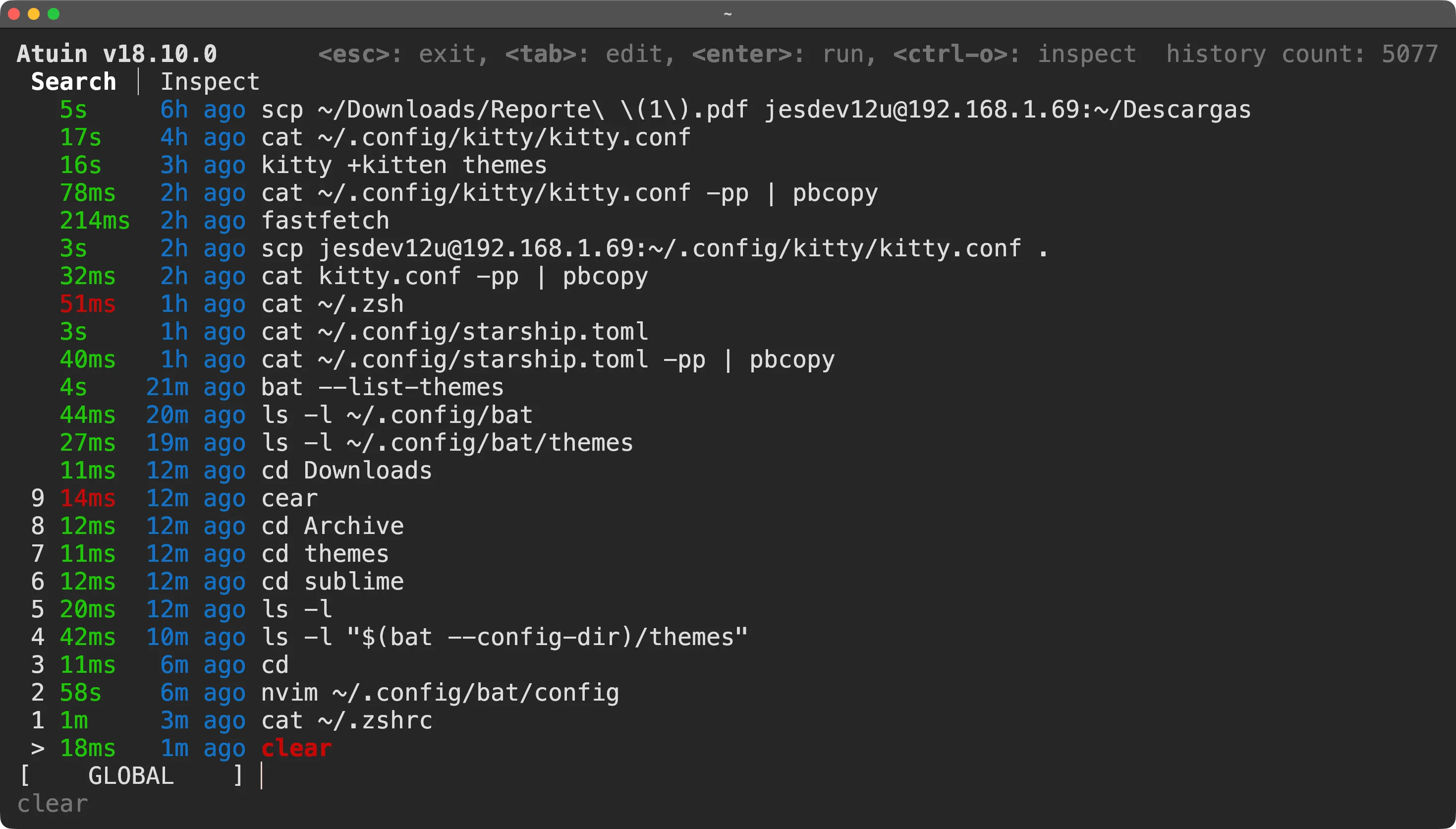Image resolution: width=1456 pixels, height=829 pixels.
Task: Select the highlighted 'clear' command entry
Action: tap(296, 748)
